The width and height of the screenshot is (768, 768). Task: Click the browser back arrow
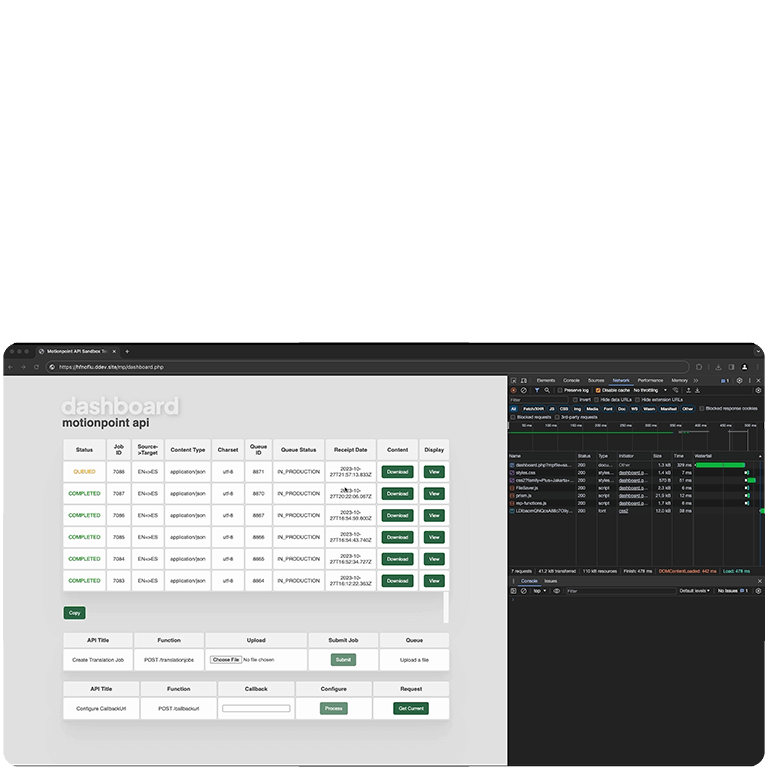(x=10, y=367)
